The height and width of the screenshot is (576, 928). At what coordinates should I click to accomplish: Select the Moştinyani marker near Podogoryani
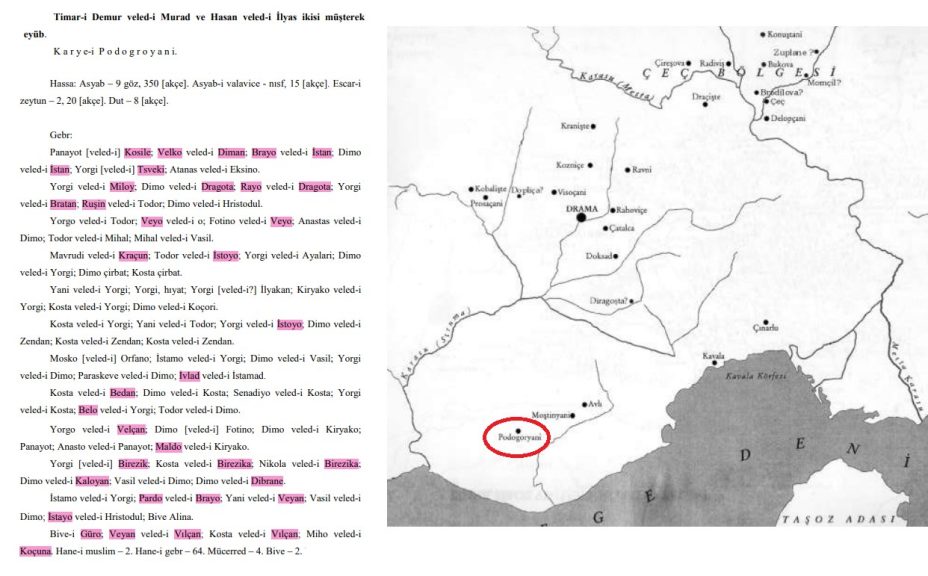pyautogui.click(x=573, y=415)
